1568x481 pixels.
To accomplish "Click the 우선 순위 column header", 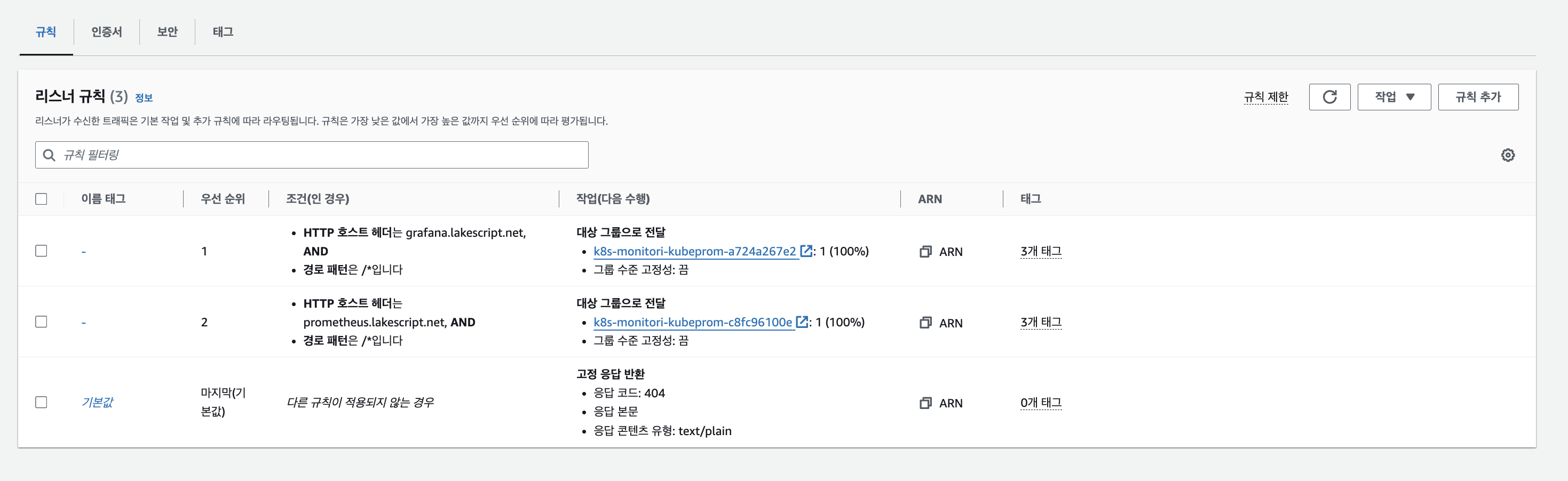I will point(223,199).
